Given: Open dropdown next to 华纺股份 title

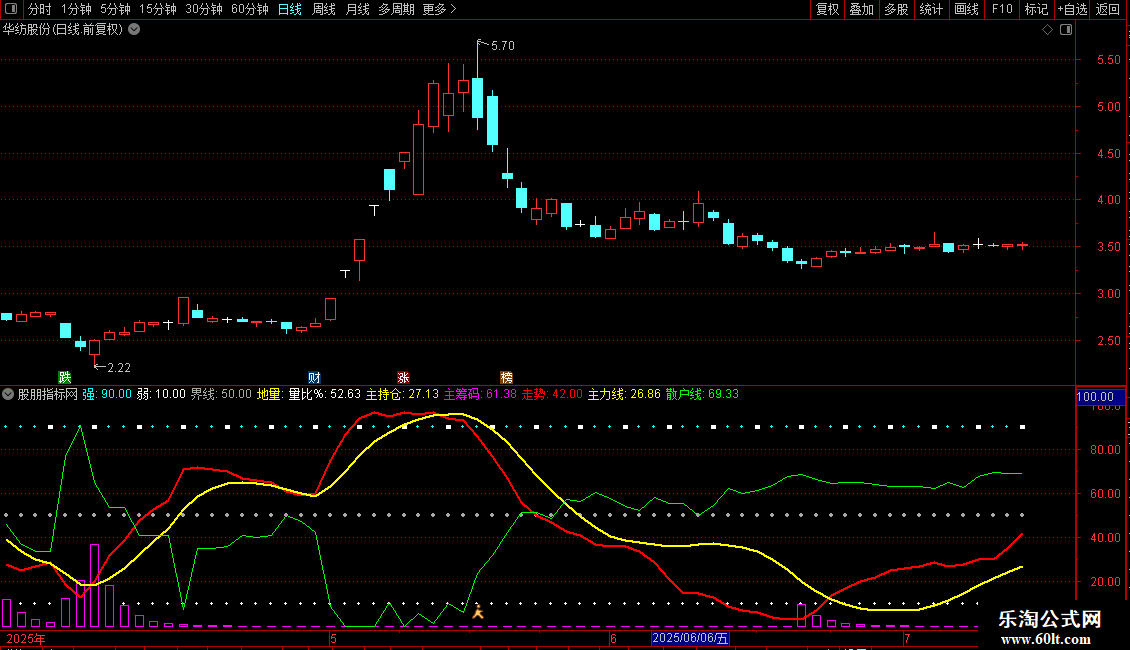Looking at the screenshot, I should [134, 30].
